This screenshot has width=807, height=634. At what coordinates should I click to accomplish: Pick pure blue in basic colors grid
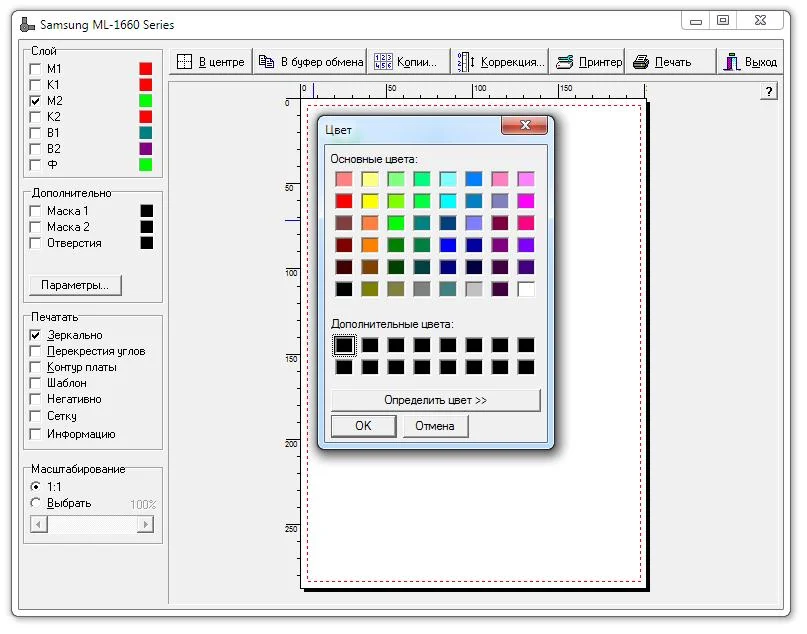[x=448, y=245]
